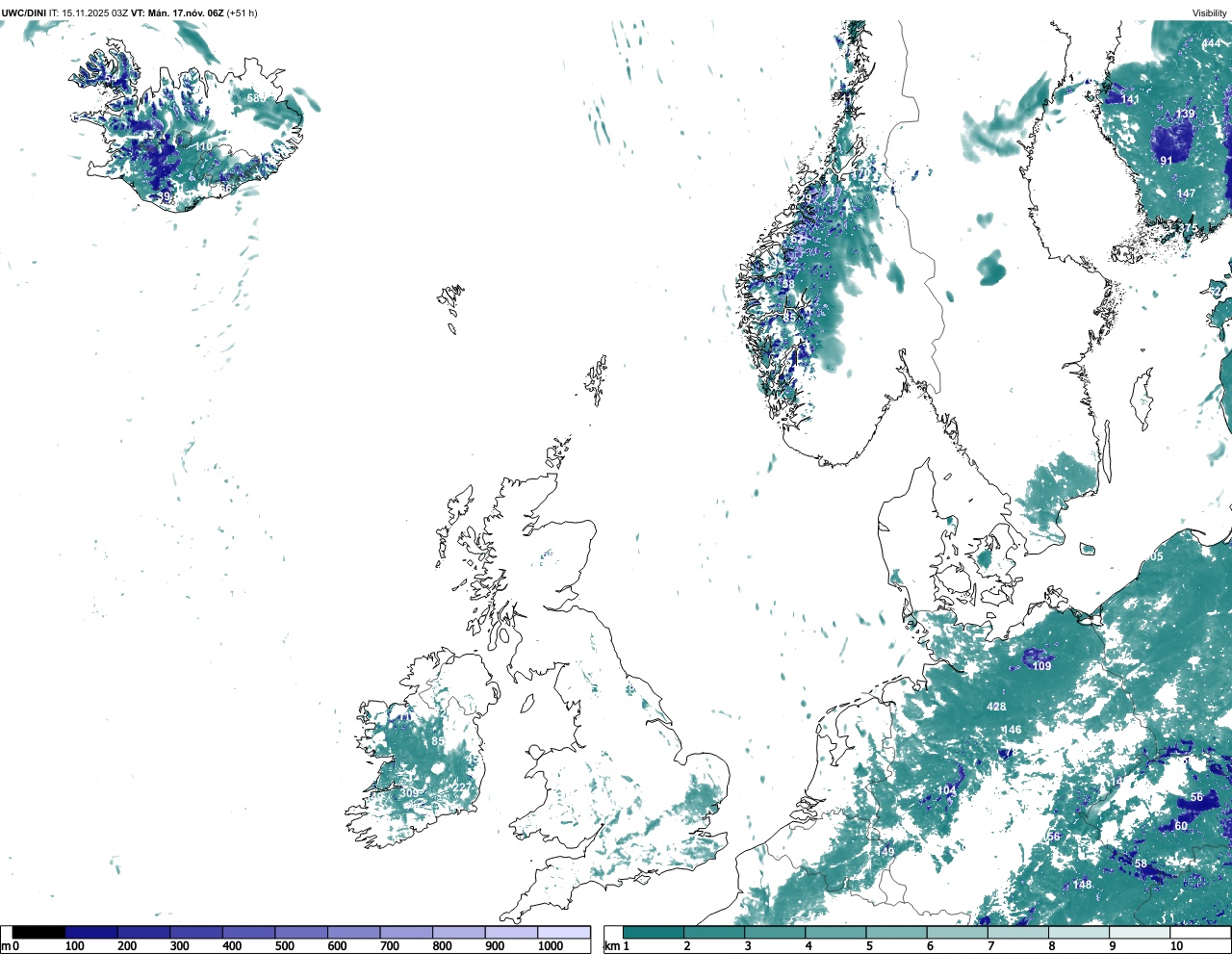Click the swatch right of 1000 m
Viewport: 1232px width, 954px height.
[x=563, y=933]
